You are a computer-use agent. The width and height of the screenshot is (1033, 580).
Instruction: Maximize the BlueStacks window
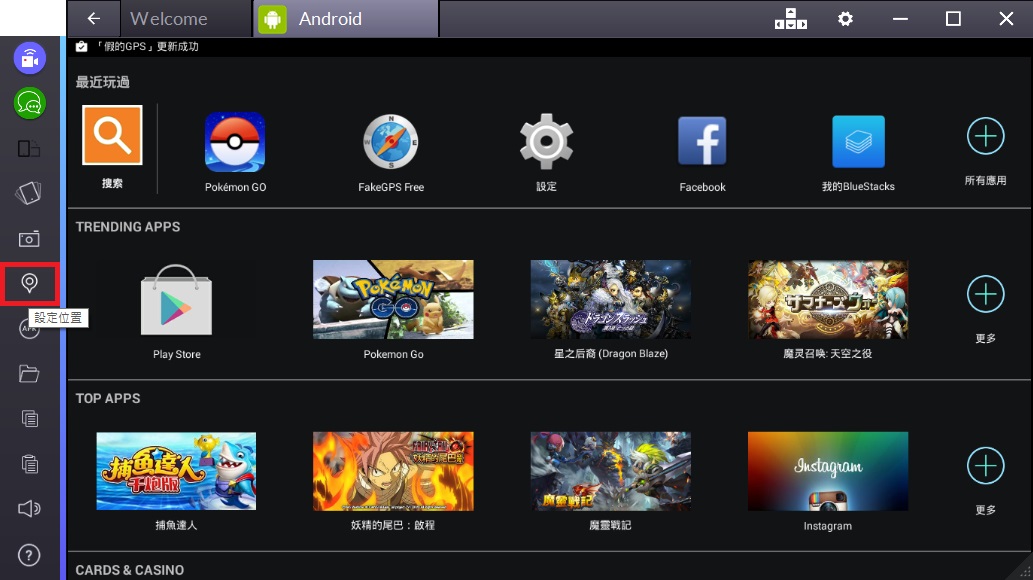pyautogui.click(x=953, y=19)
